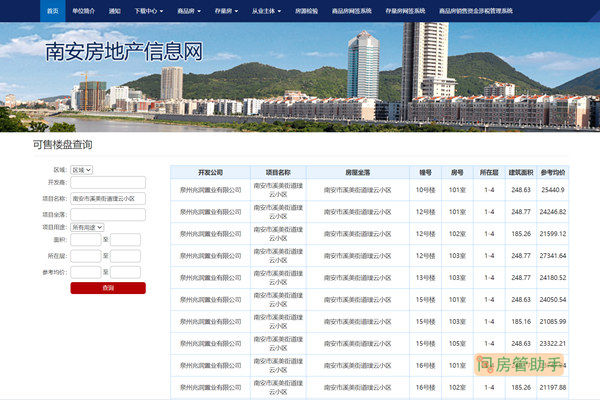Focus the 项目坐落 input field
The width and height of the screenshot is (600, 400).
tap(108, 215)
